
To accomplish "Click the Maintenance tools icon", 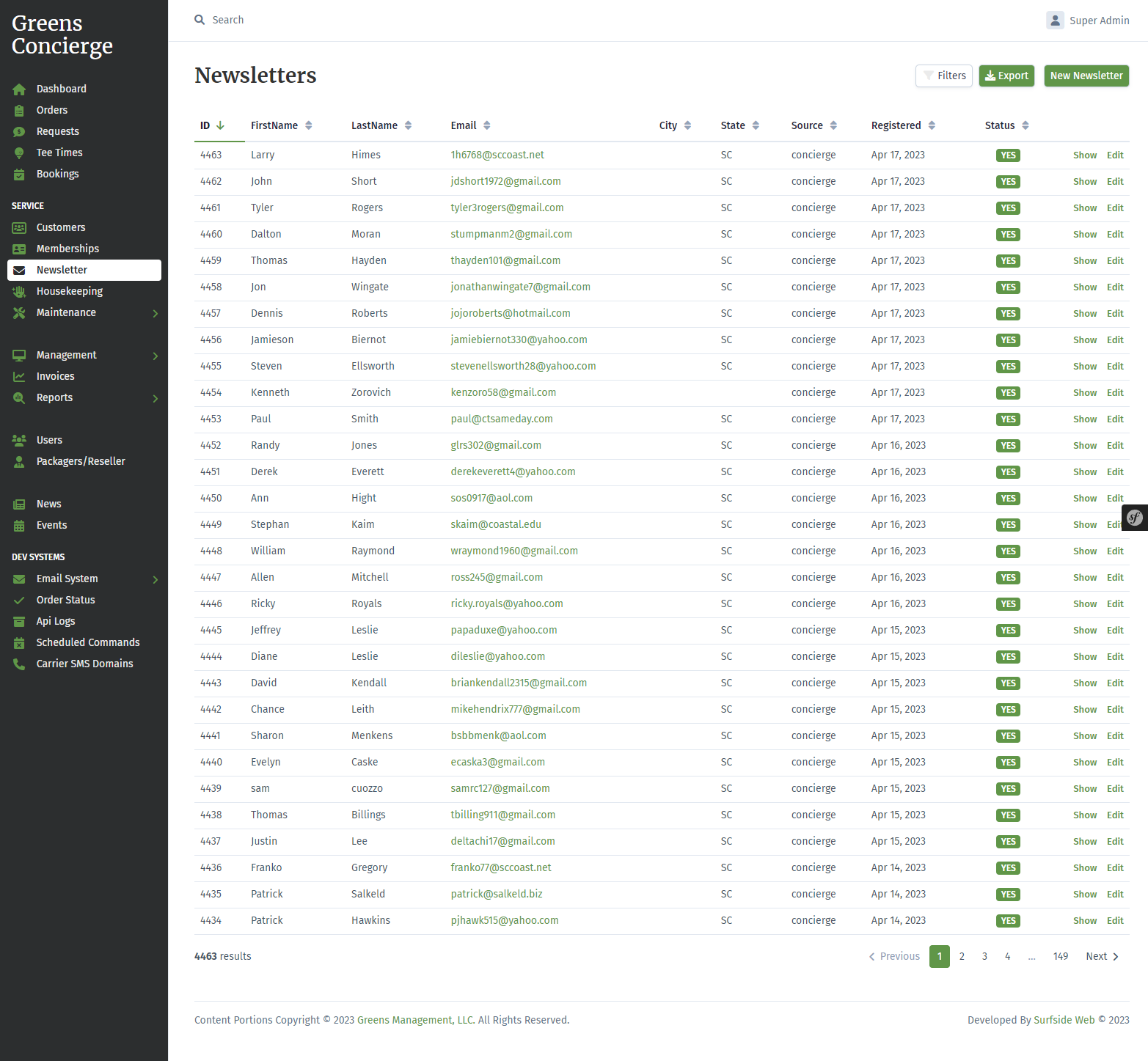I will coord(19,313).
